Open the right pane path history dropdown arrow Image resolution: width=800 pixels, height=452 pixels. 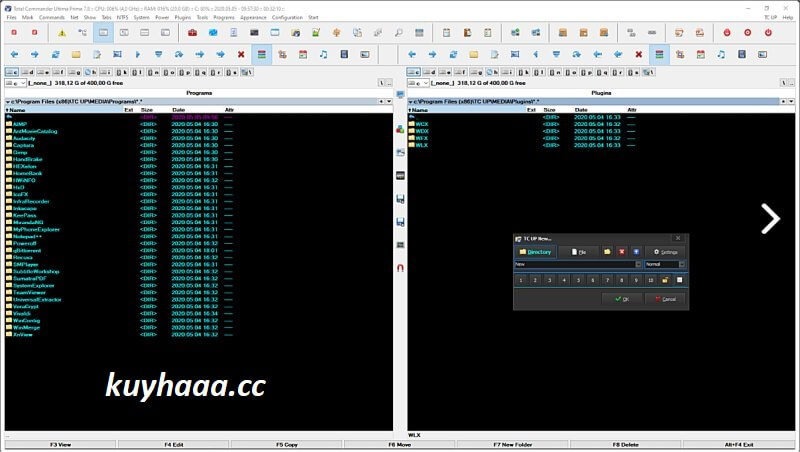(791, 102)
